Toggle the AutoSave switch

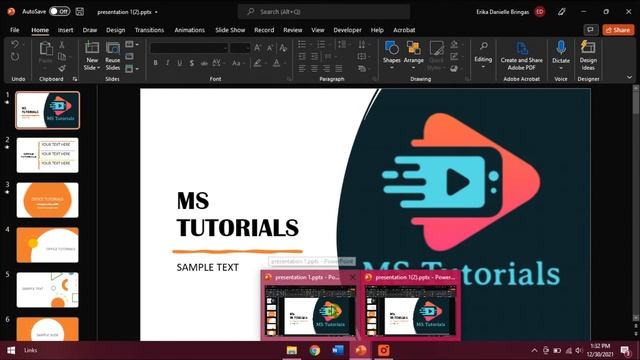tap(60, 11)
